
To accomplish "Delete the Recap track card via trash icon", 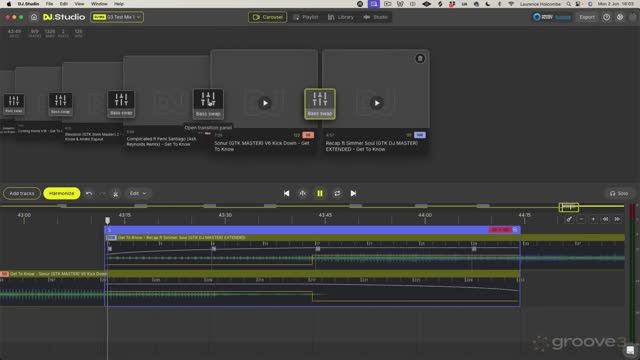I will coord(420,58).
